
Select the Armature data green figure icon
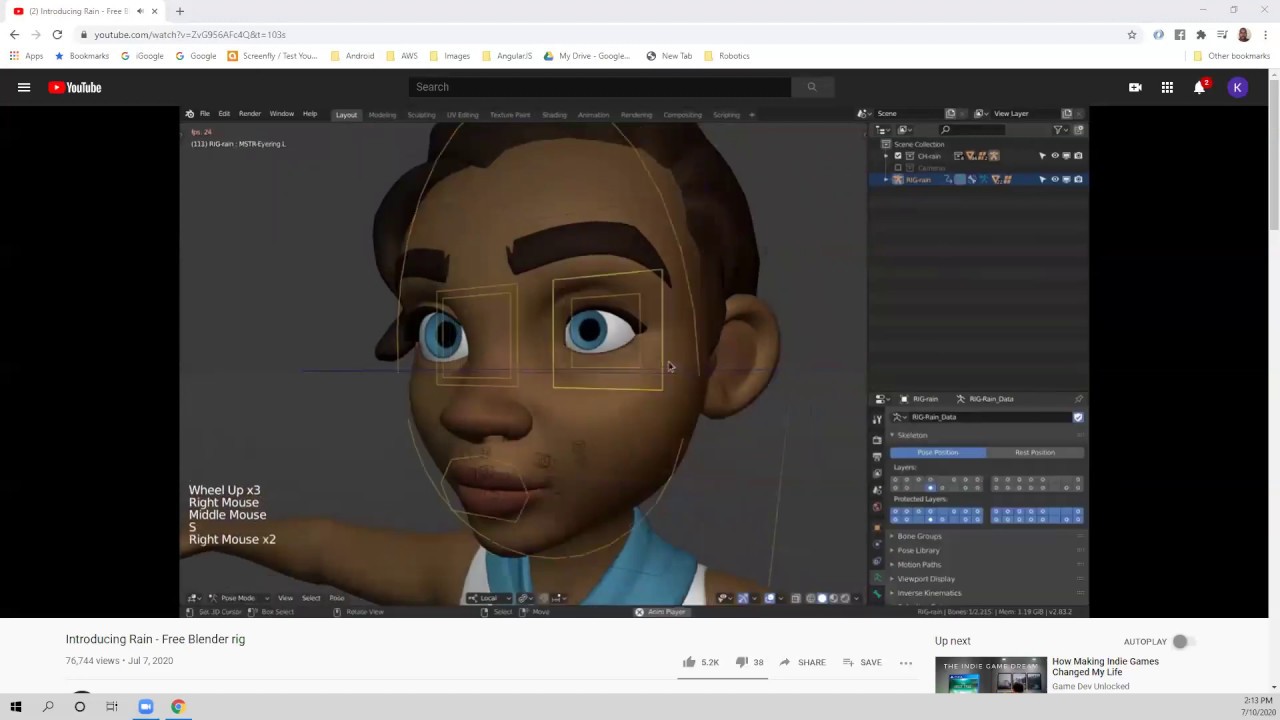(877, 577)
